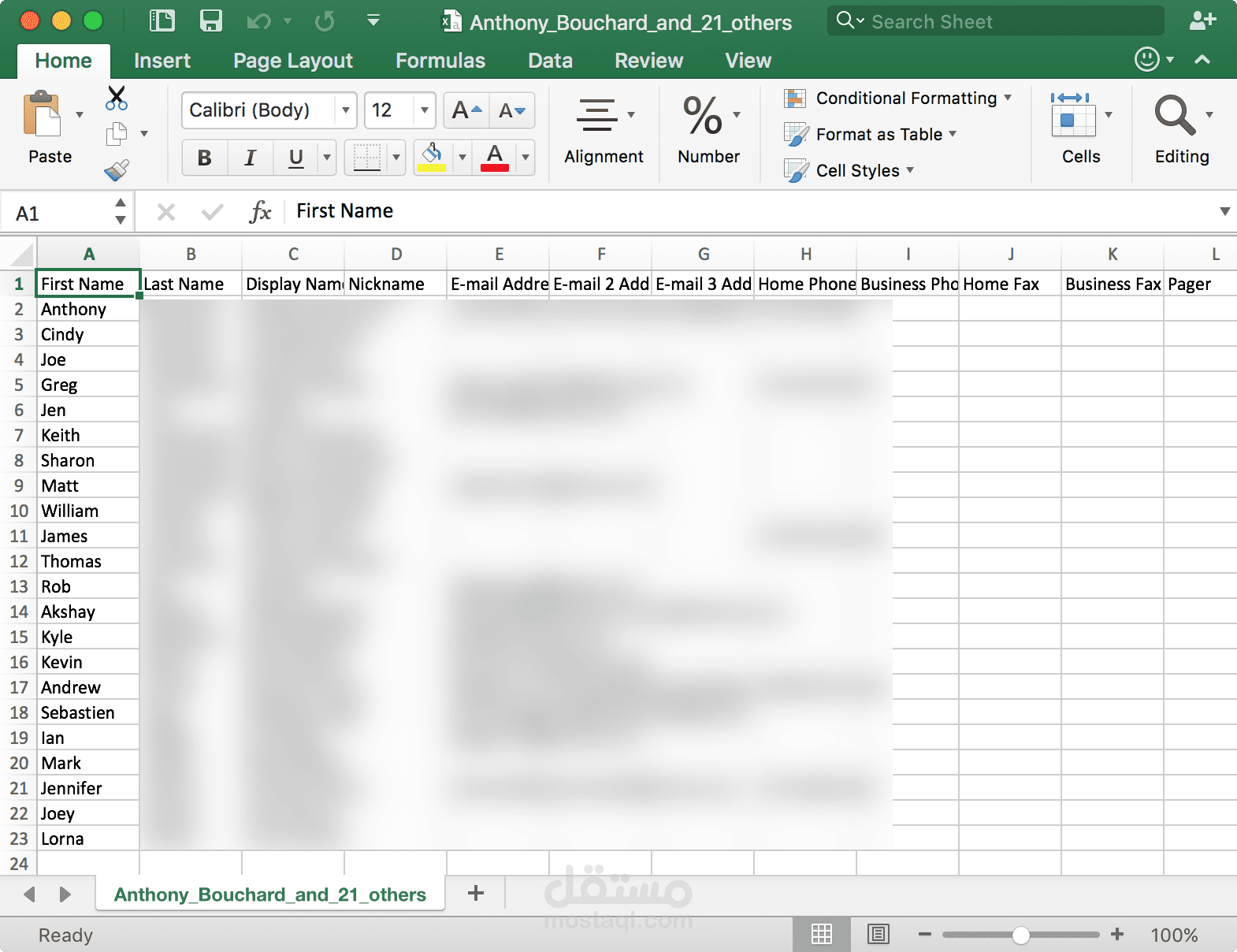Switch to Page Layout view in status bar
Viewport: 1237px width, 952px height.
[x=879, y=935]
